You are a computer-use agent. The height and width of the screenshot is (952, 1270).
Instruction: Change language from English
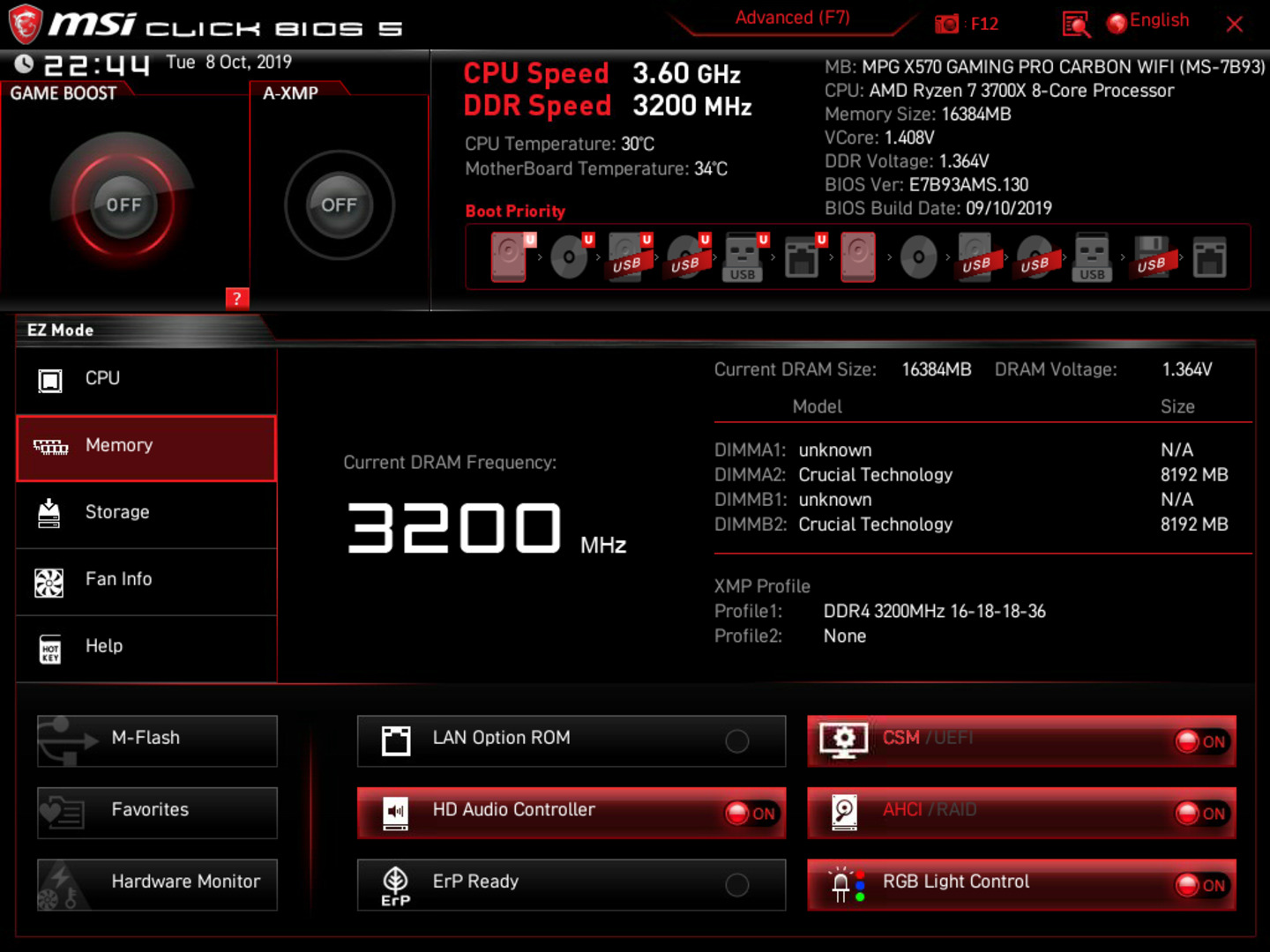(x=1148, y=21)
